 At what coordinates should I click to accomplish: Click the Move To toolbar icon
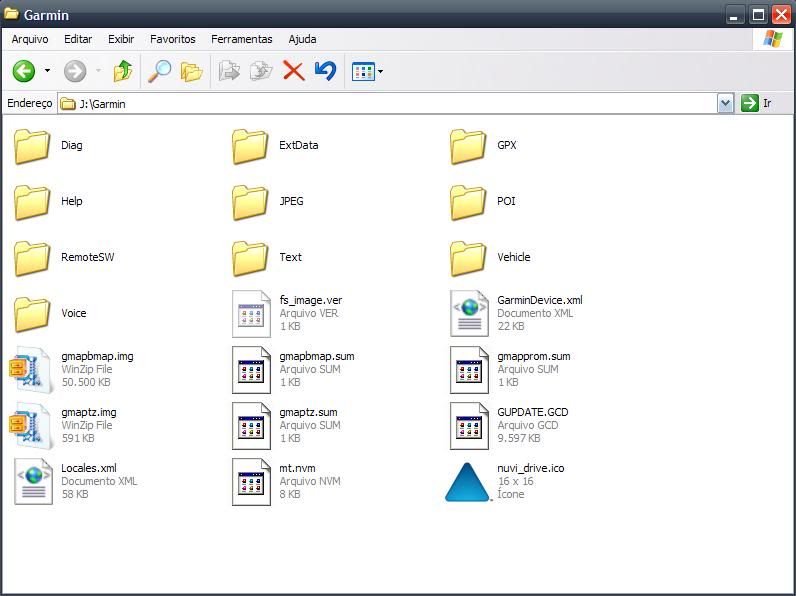pos(229,71)
